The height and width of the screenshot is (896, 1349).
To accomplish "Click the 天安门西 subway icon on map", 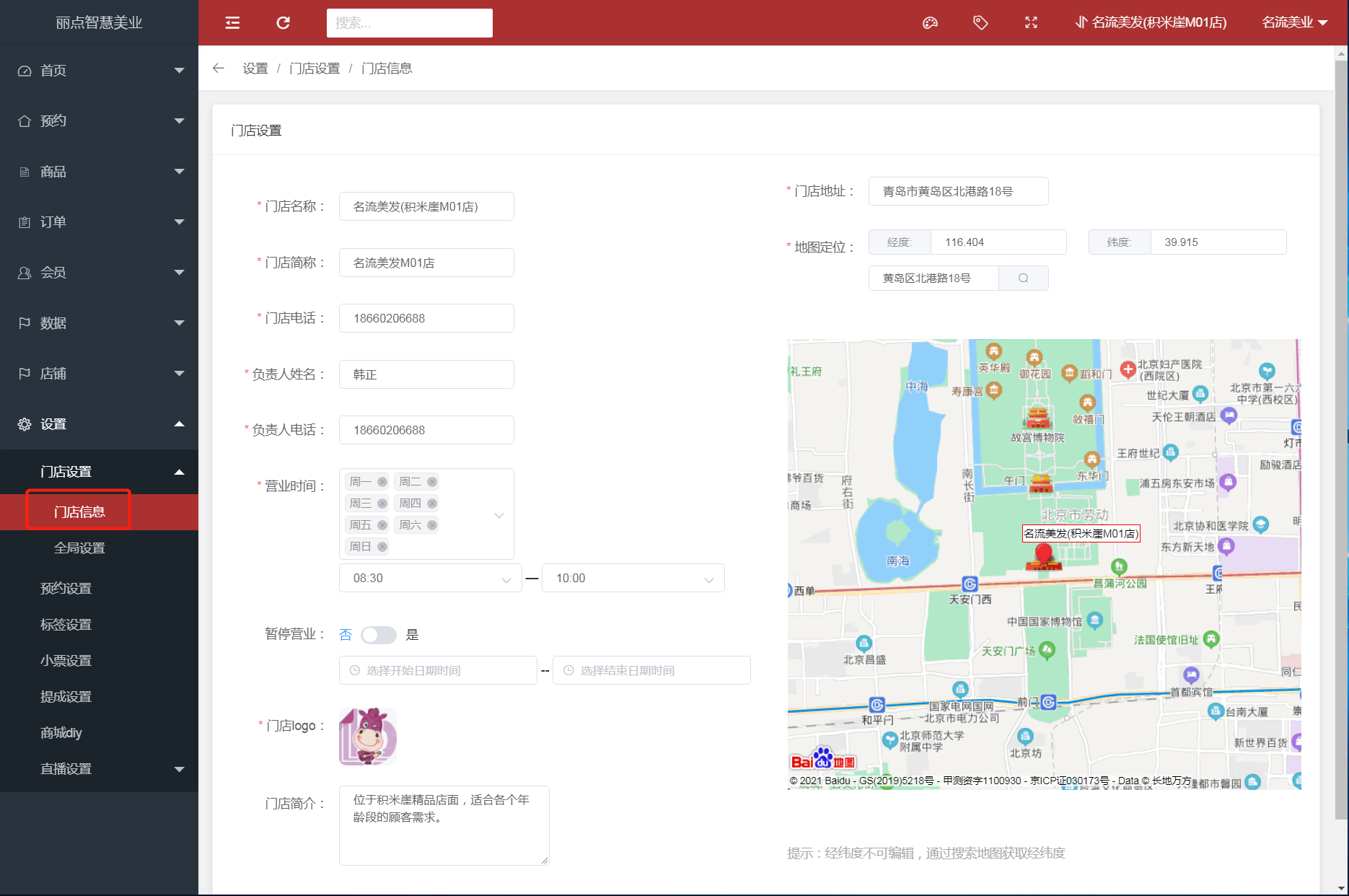I will tap(970, 584).
